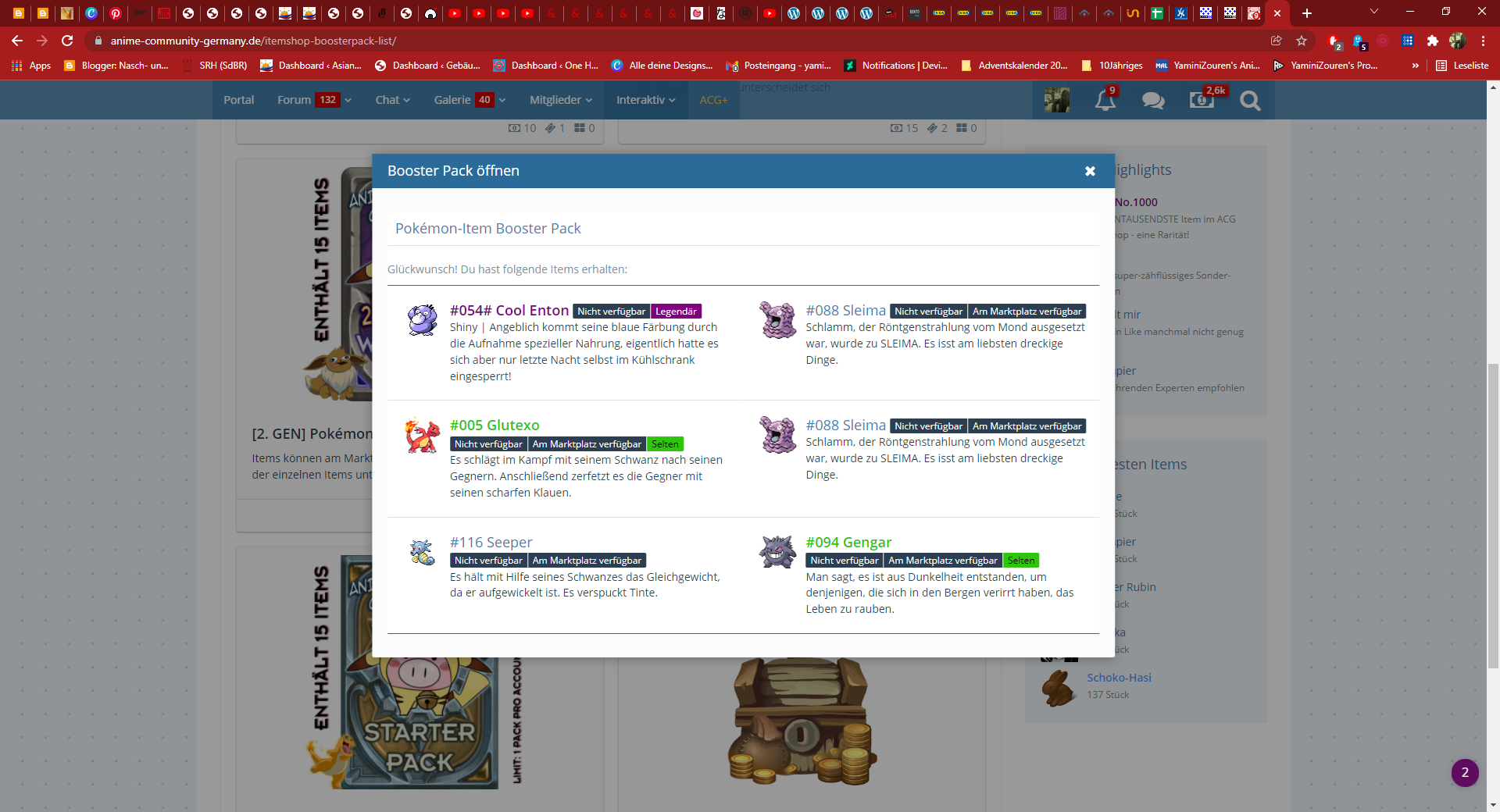Open the Chrome extensions puzzle icon
This screenshot has width=1500, height=812.
pyautogui.click(x=1432, y=41)
